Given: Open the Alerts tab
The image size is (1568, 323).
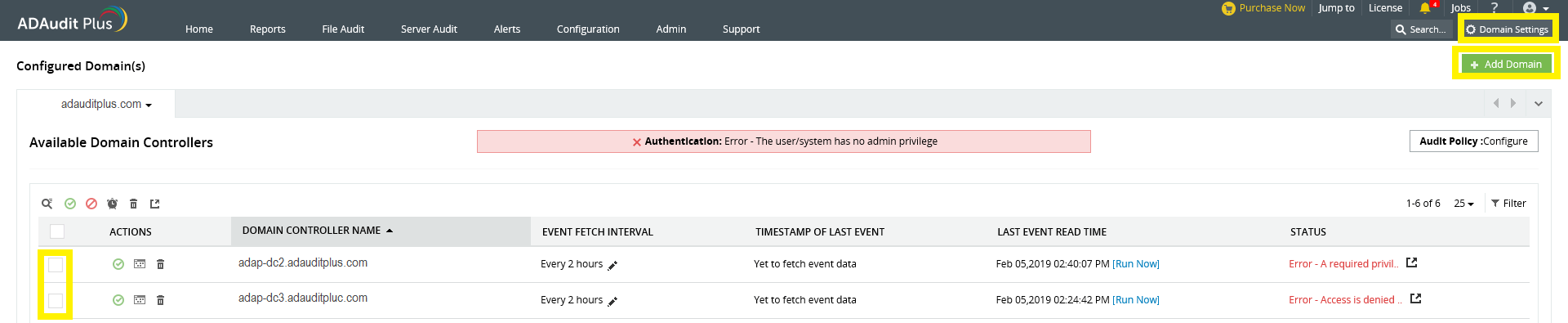Looking at the screenshot, I should 507,29.
